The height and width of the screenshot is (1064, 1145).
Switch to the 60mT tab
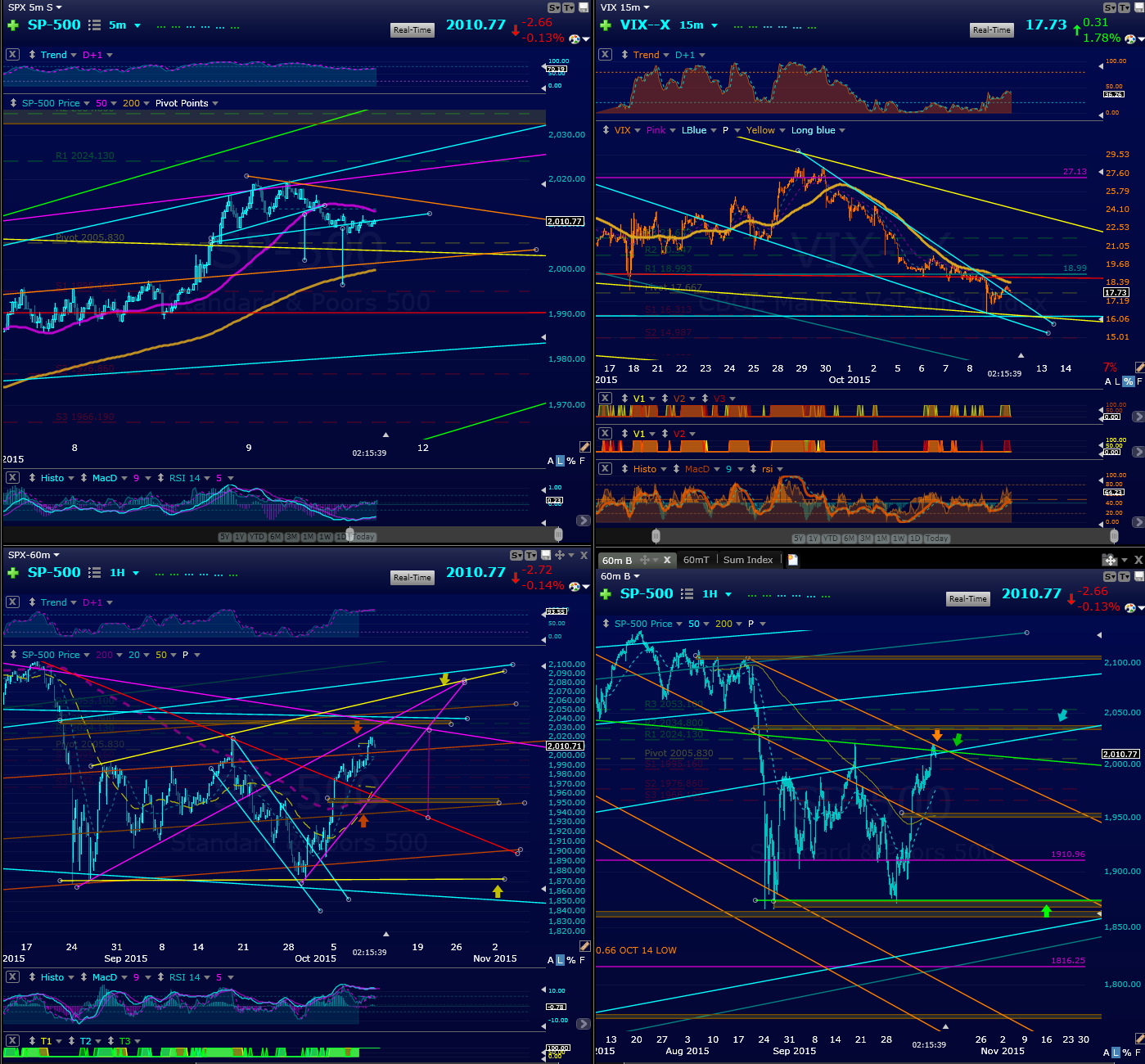pyautogui.click(x=696, y=560)
